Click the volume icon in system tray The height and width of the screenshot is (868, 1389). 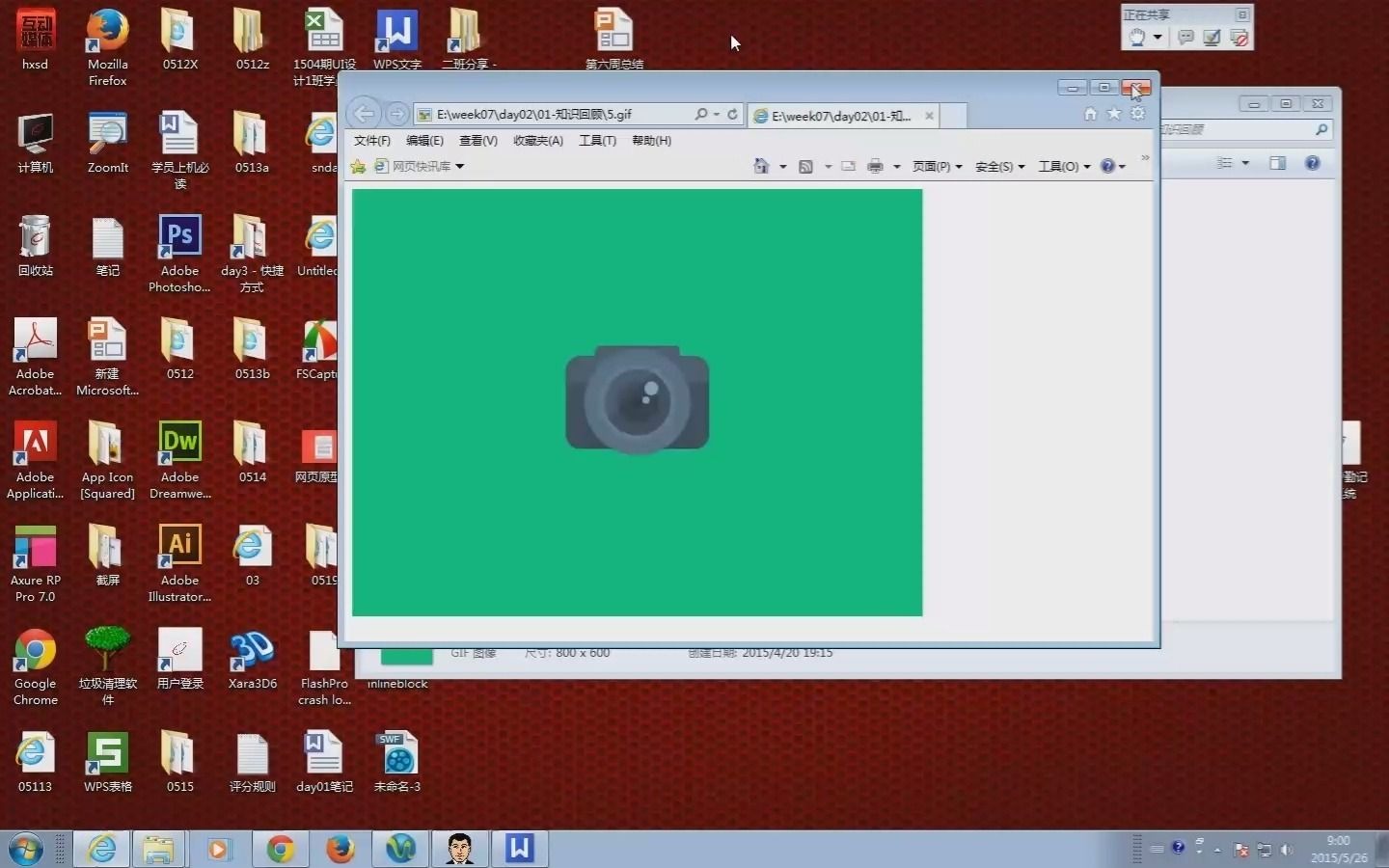1286,850
